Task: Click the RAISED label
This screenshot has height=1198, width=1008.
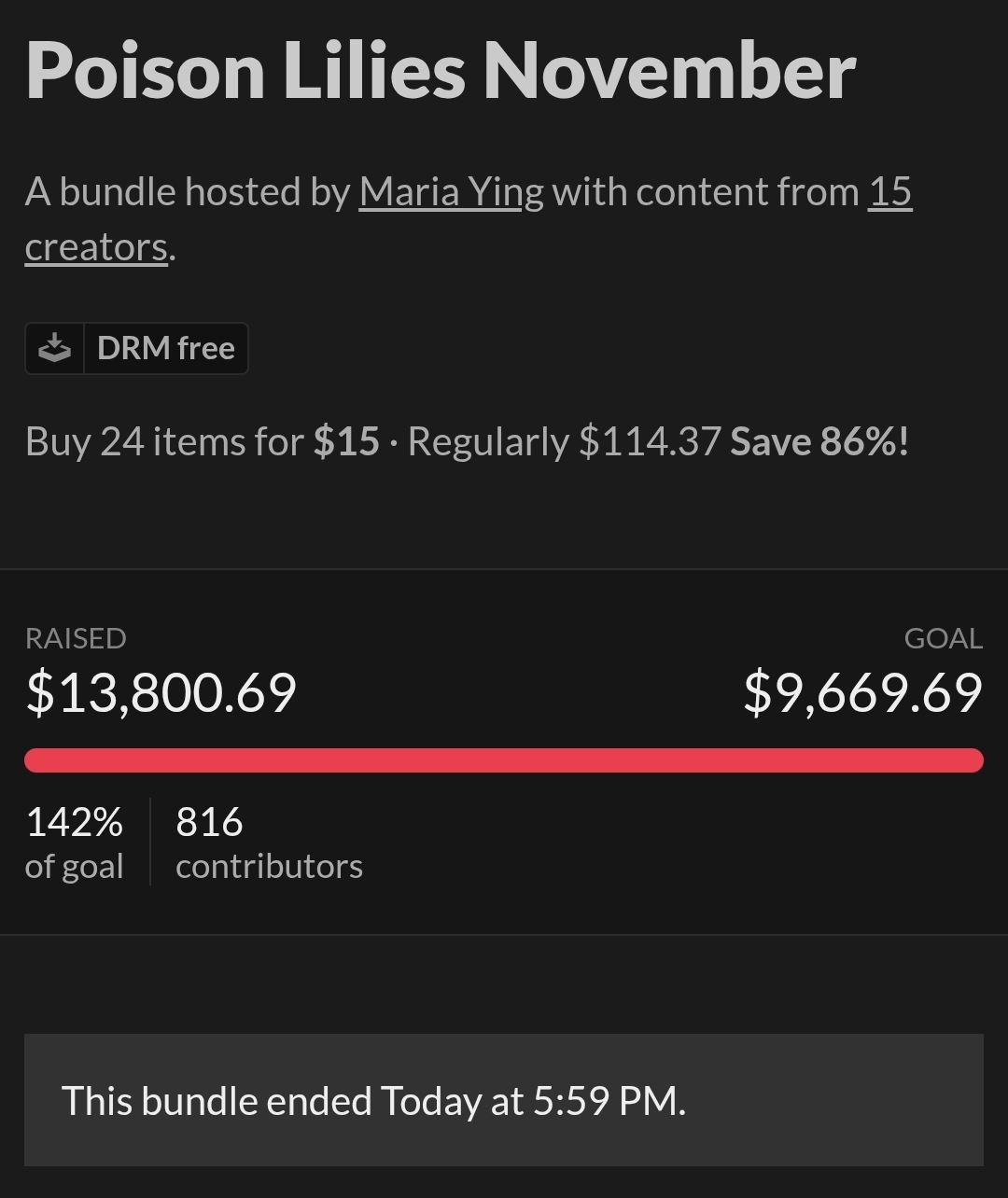Action: click(x=76, y=638)
